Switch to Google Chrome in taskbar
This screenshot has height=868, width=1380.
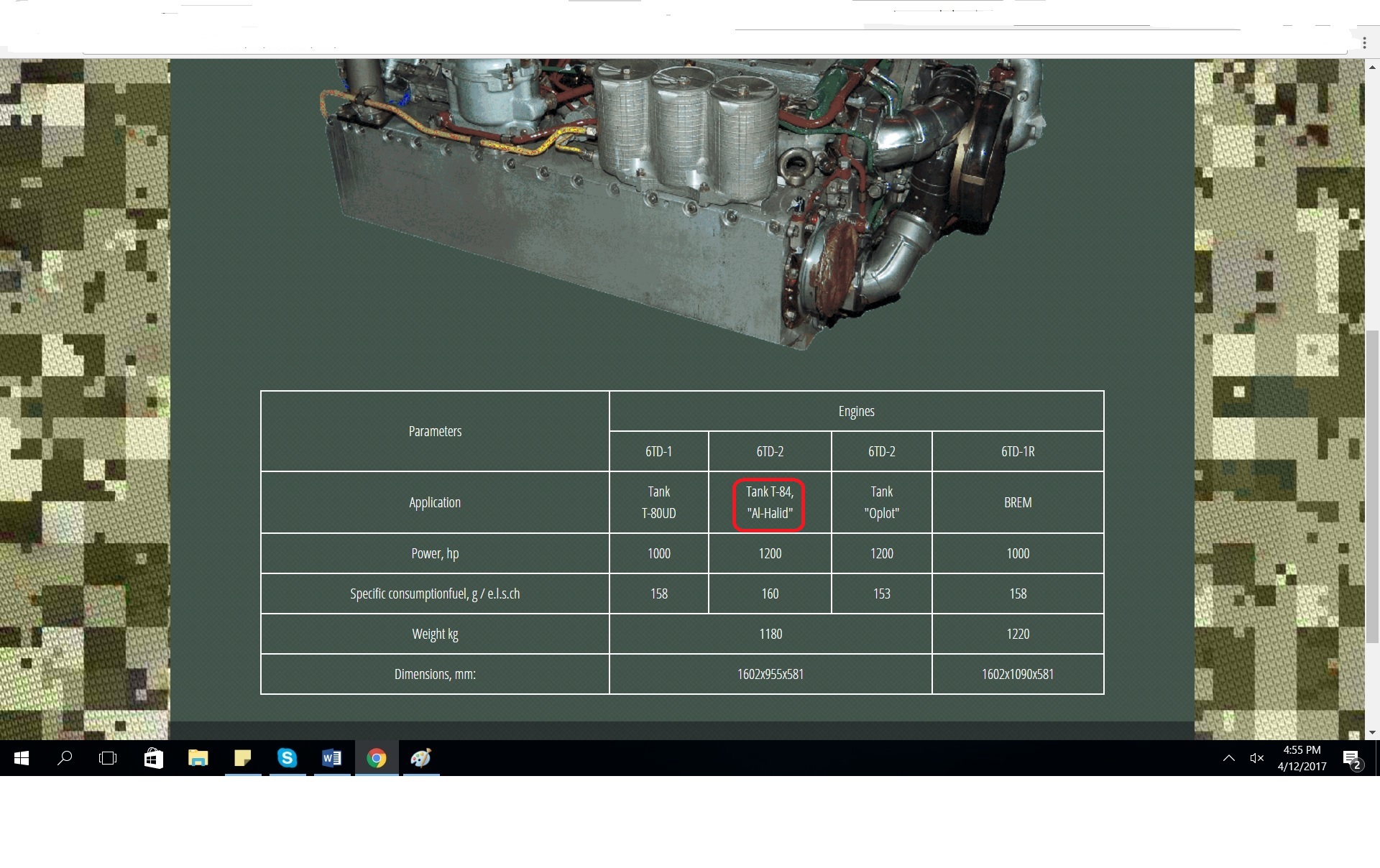coord(377,758)
